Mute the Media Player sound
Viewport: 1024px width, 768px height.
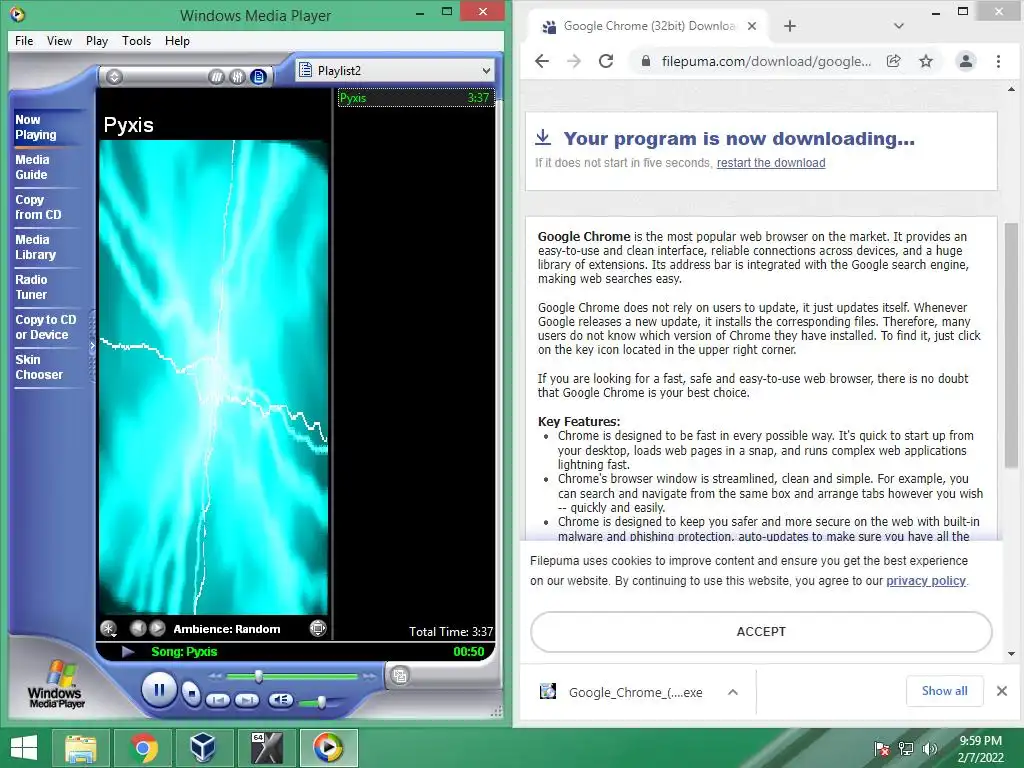281,700
